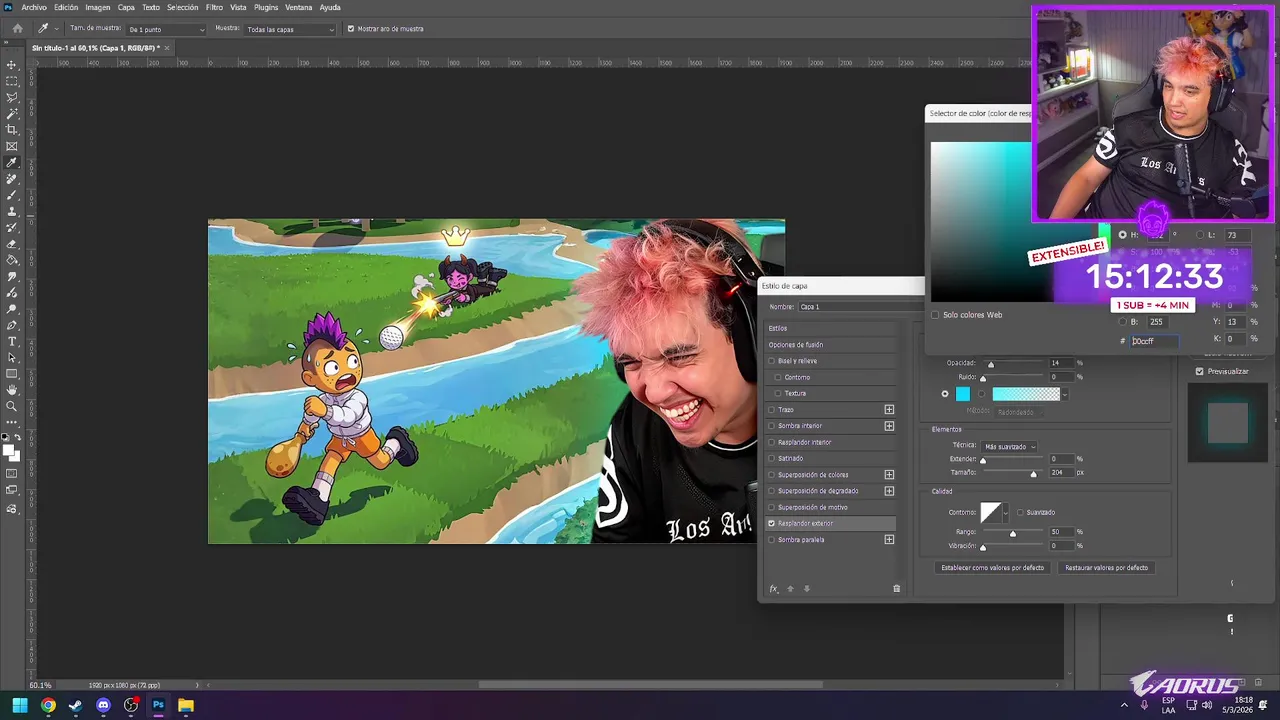Enable the Sombra interior checkbox
1280x720 pixels.
click(771, 426)
